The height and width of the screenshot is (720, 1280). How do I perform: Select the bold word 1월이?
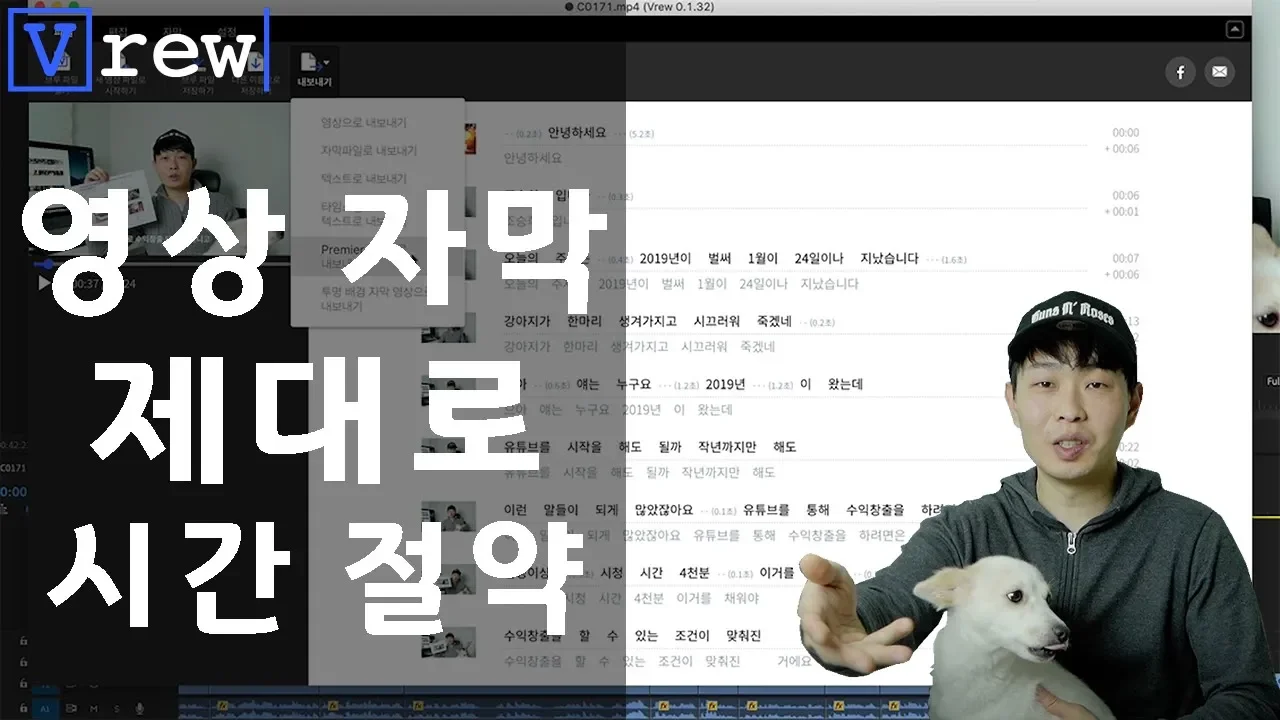(763, 258)
